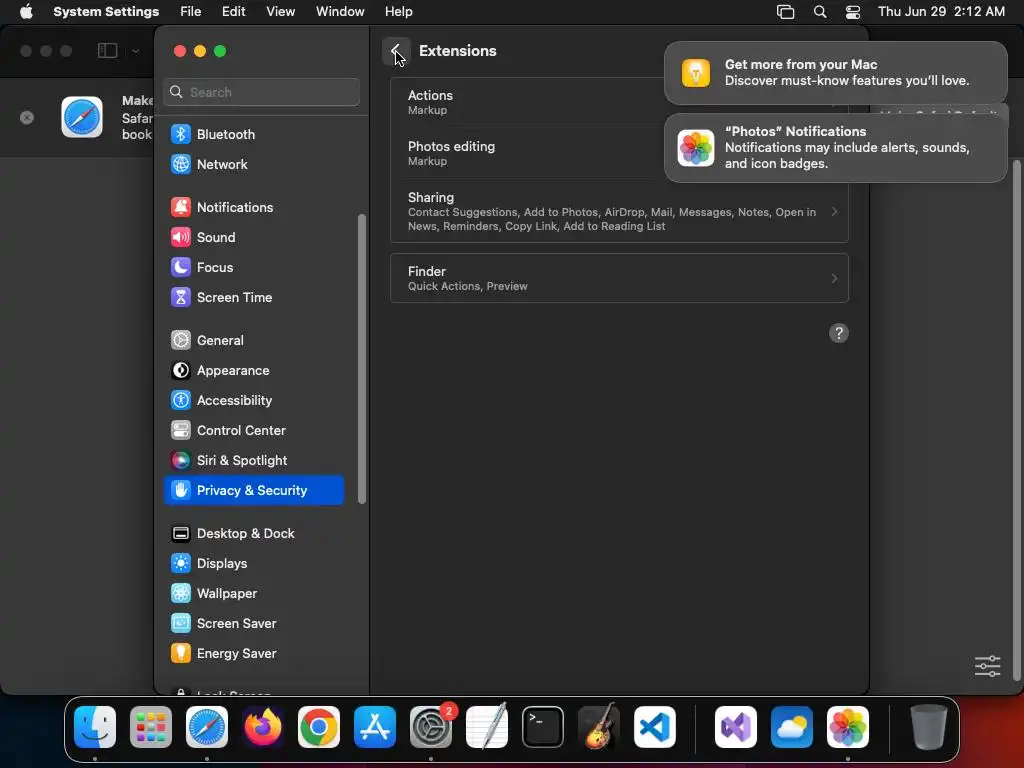Image resolution: width=1024 pixels, height=768 pixels.
Task: Open the Actions Markup row
Action: [619, 103]
